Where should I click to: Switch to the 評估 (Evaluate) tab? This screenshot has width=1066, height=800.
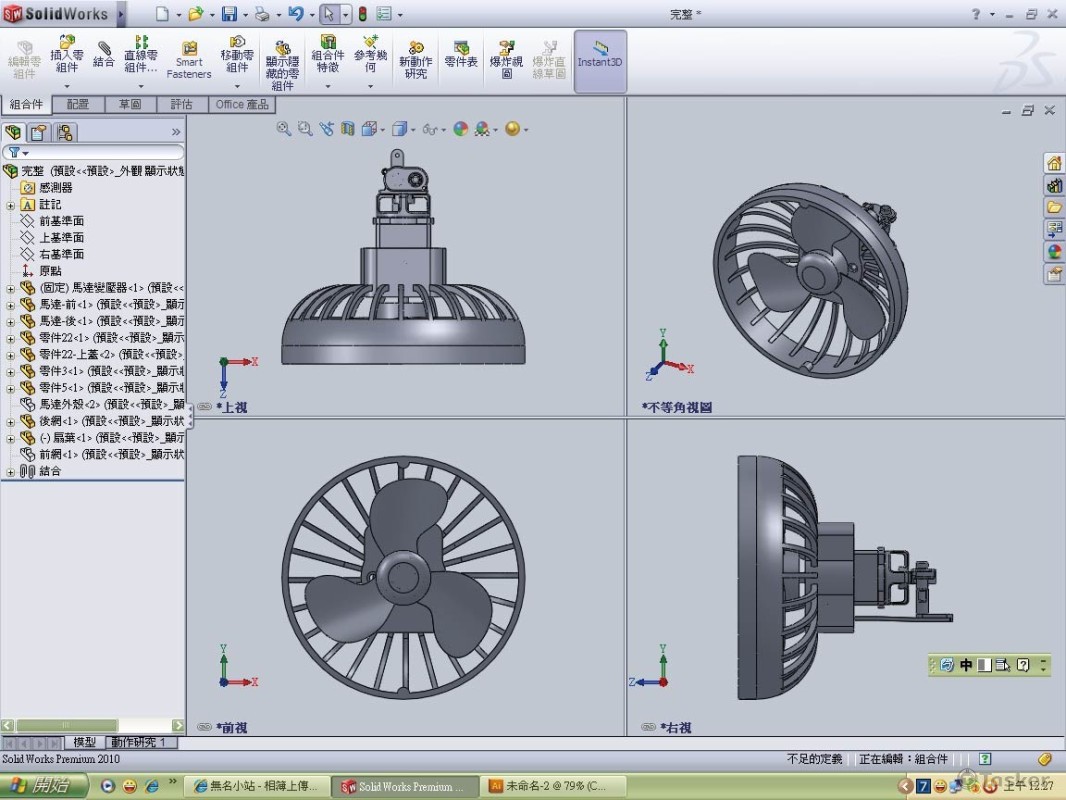tap(181, 104)
